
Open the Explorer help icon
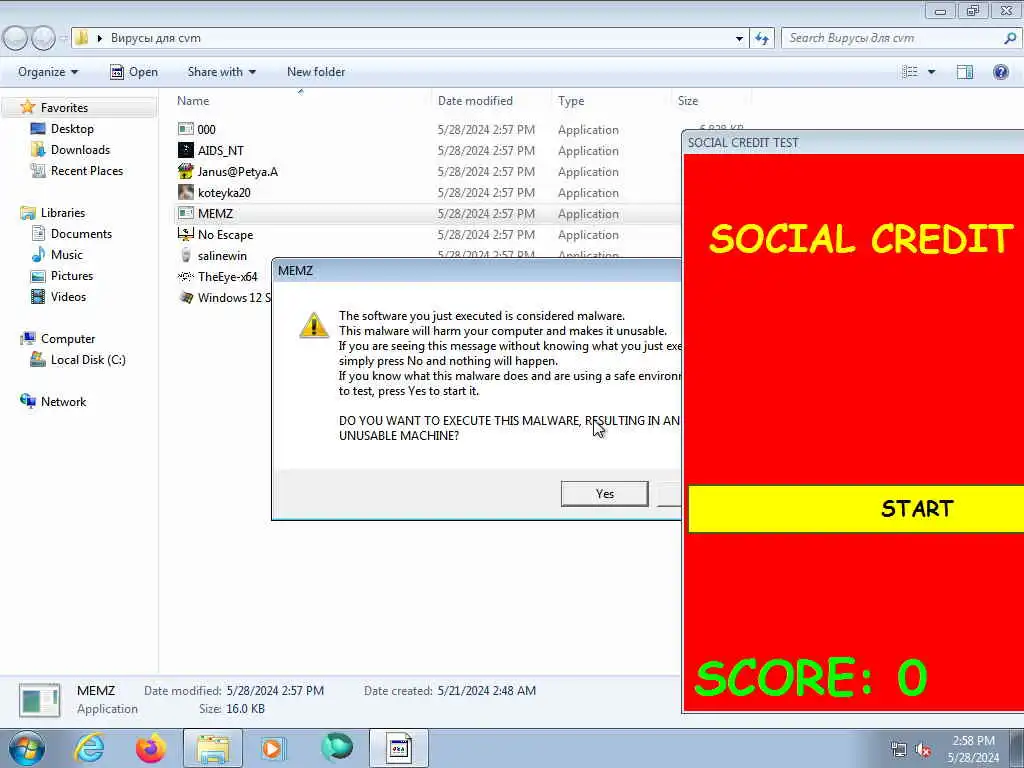point(1000,72)
